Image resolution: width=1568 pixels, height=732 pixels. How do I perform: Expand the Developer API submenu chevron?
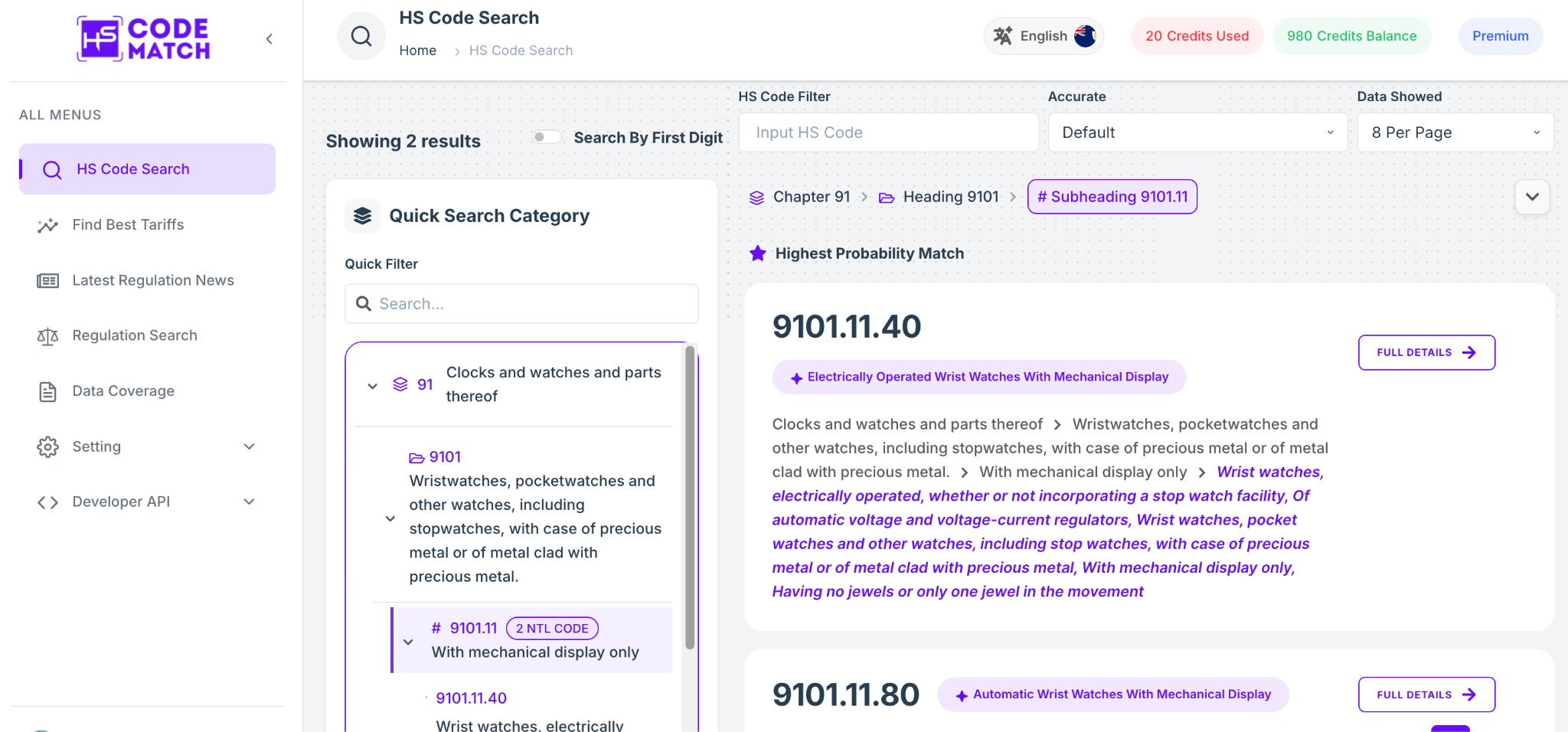point(249,502)
